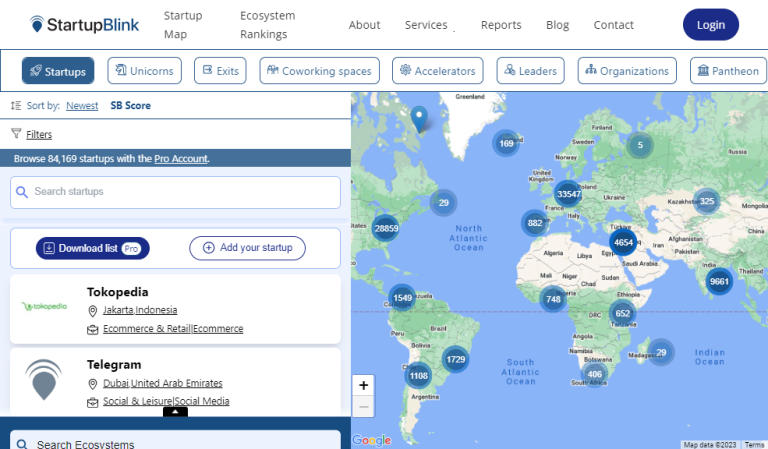Sort startups by SB Score
This screenshot has width=768, height=449.
[x=130, y=106]
